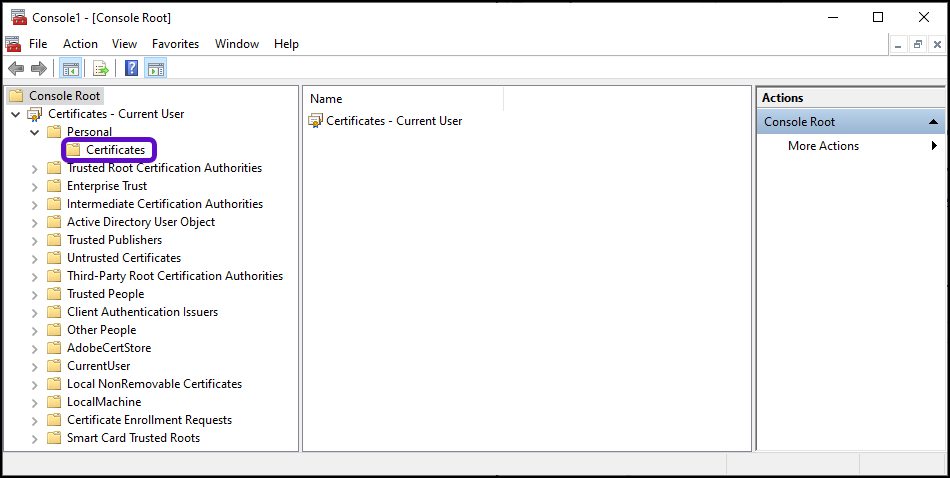Collapse the Personal folder node
The width and height of the screenshot is (950, 478).
(35, 132)
